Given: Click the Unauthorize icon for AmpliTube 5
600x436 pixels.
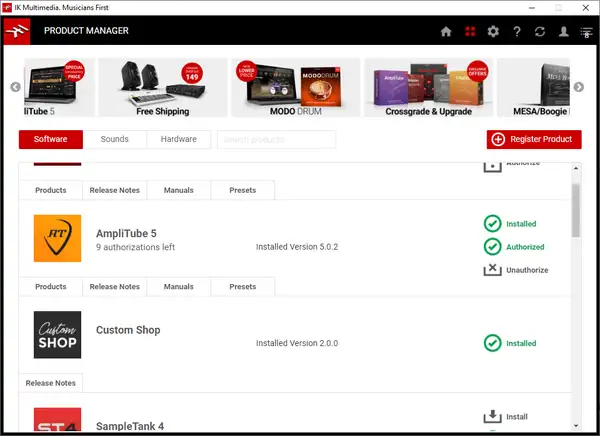Looking at the screenshot, I should 492,269.
